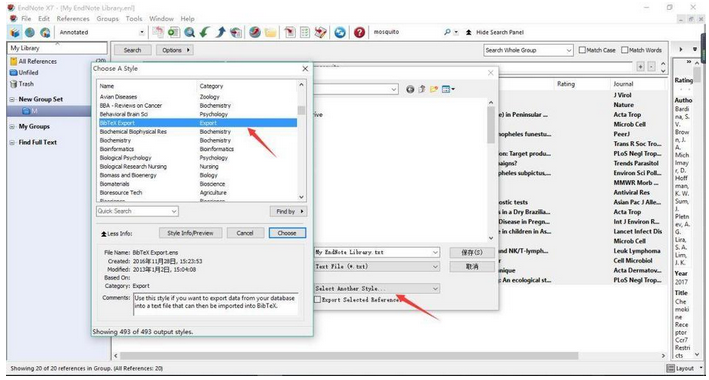Click the blue Sync Library icon

point(340,33)
